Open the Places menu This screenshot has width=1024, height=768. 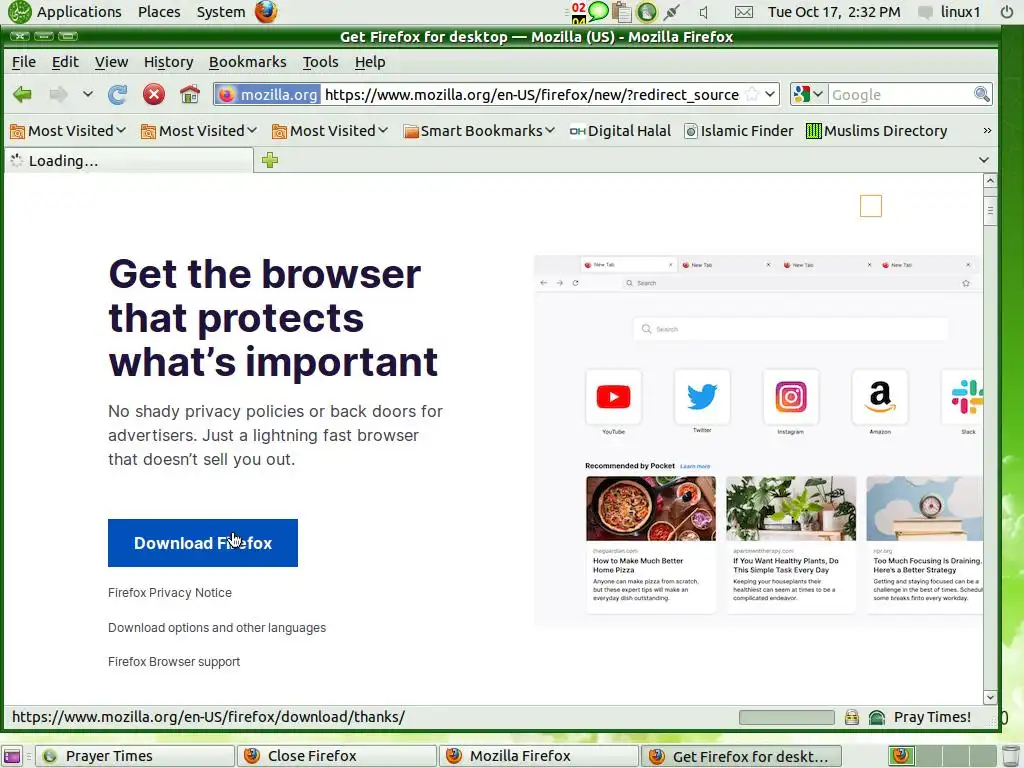click(x=159, y=12)
